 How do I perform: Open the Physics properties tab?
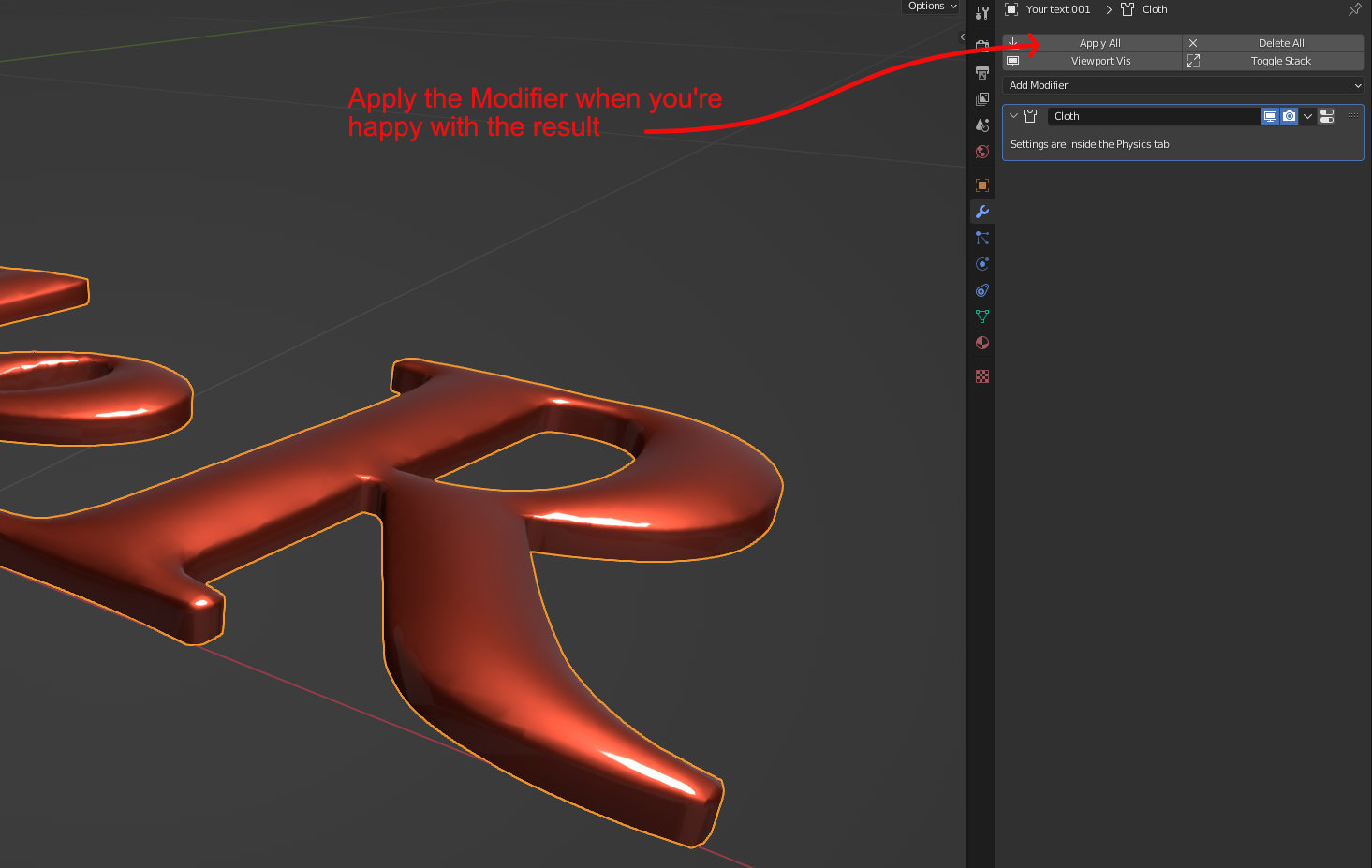(981, 264)
